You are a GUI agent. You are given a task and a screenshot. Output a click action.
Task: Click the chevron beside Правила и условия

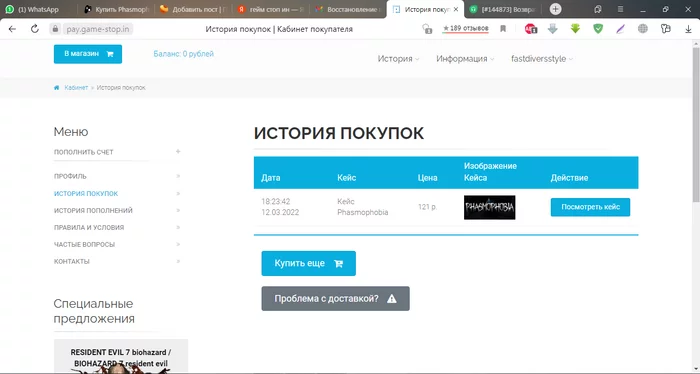178,228
